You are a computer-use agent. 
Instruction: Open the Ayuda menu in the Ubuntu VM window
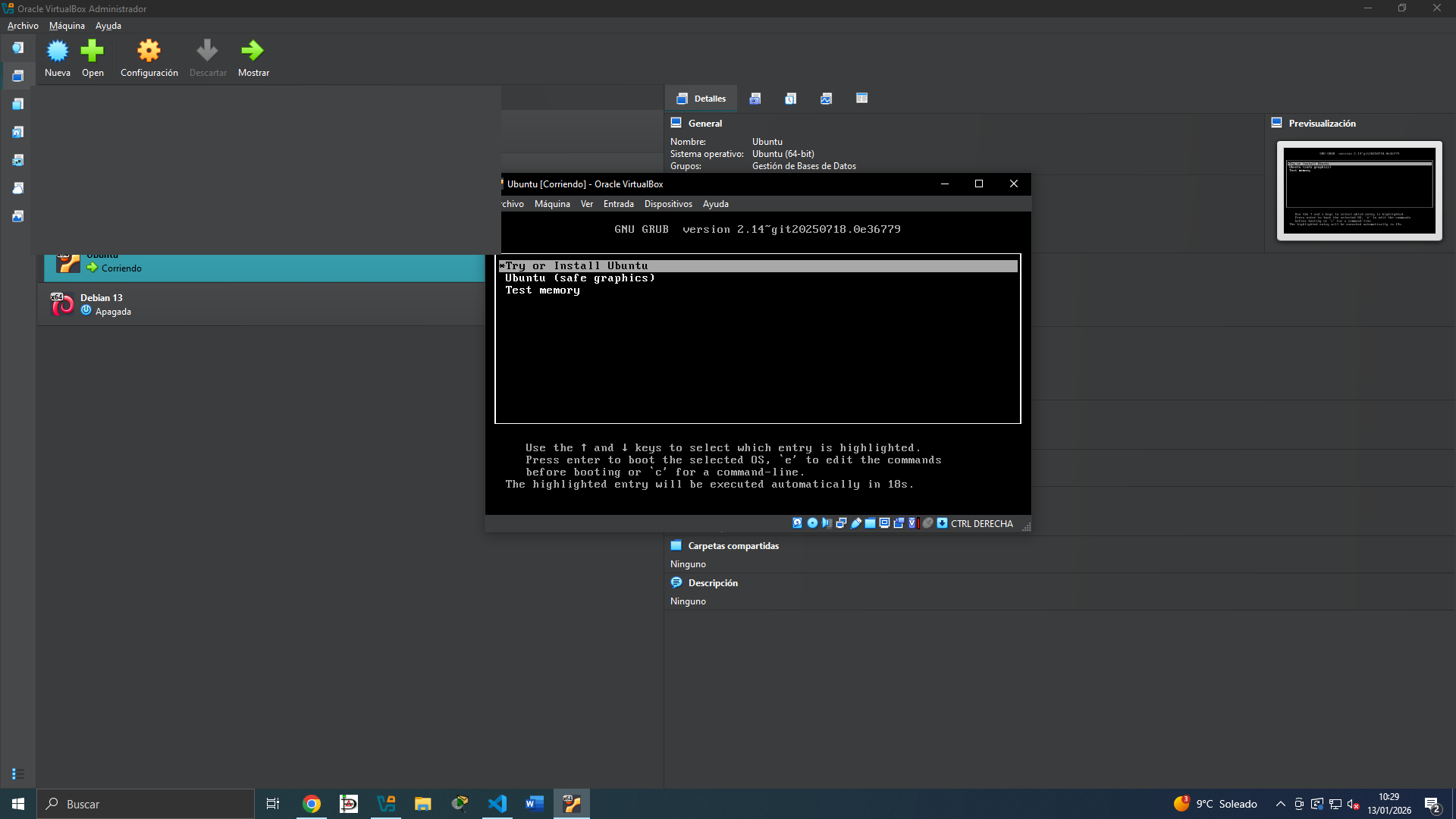pyautogui.click(x=716, y=204)
